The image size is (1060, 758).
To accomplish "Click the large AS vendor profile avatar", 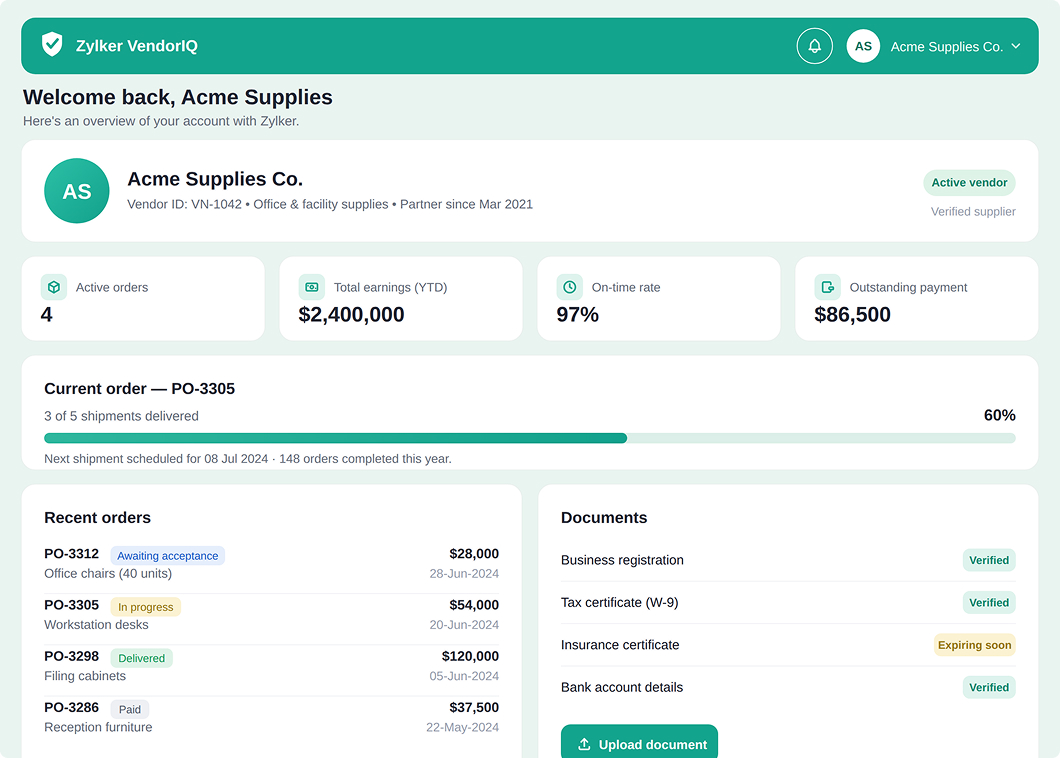I will [x=77, y=191].
